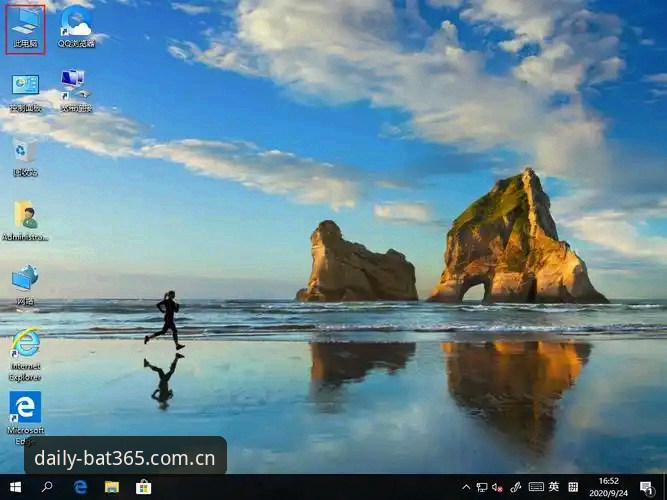Screen dimensions: 667x500
Task: Open taskbar search magnifier
Action: (47, 487)
